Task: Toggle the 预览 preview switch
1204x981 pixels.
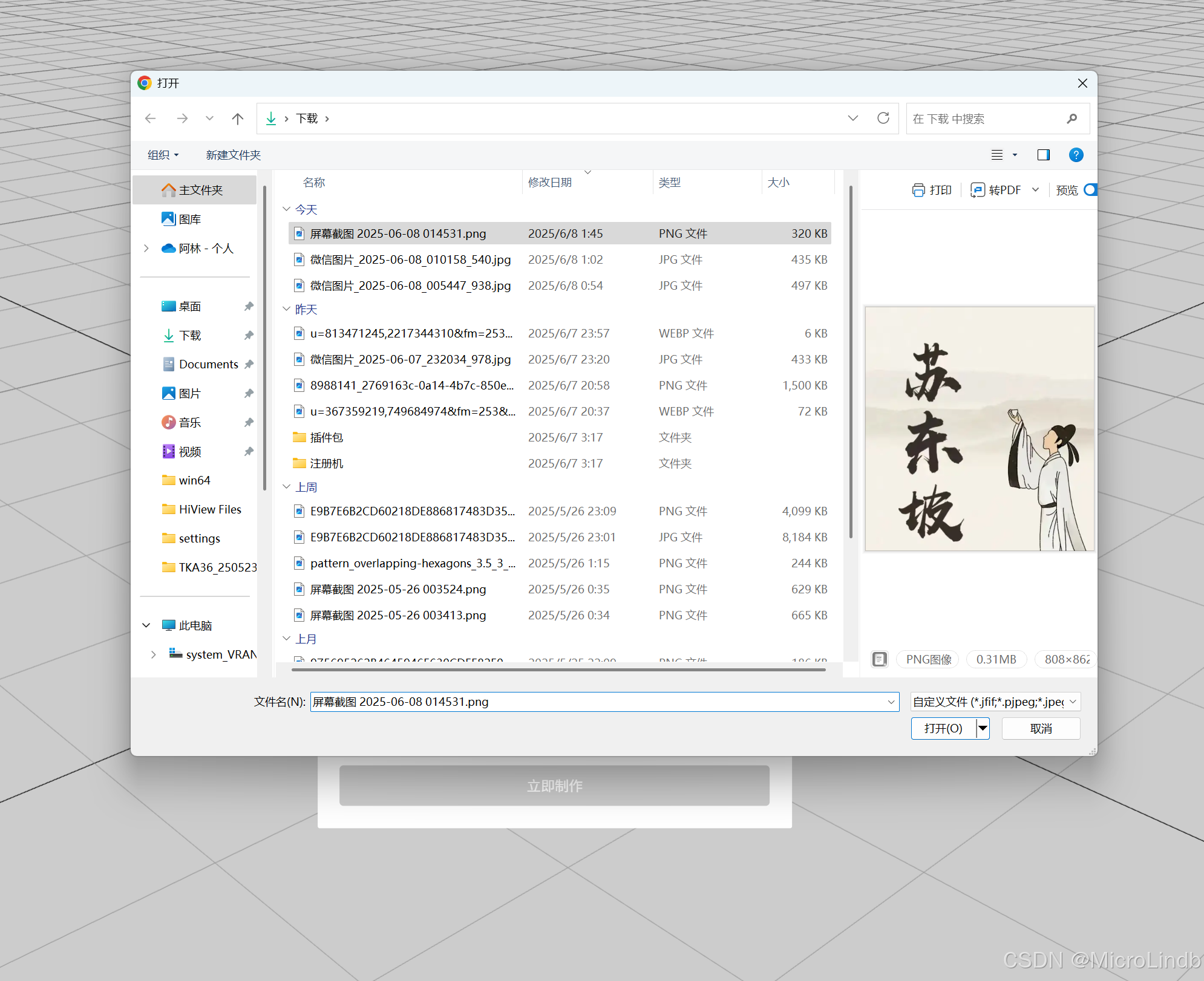Action: point(1090,190)
